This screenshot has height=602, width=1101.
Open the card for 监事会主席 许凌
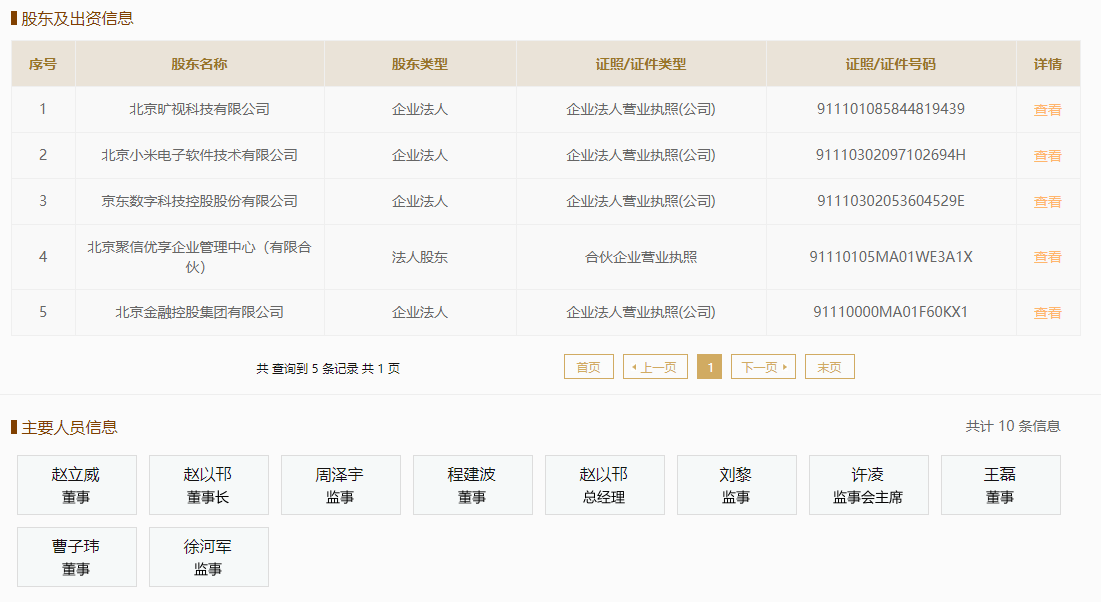coord(868,484)
